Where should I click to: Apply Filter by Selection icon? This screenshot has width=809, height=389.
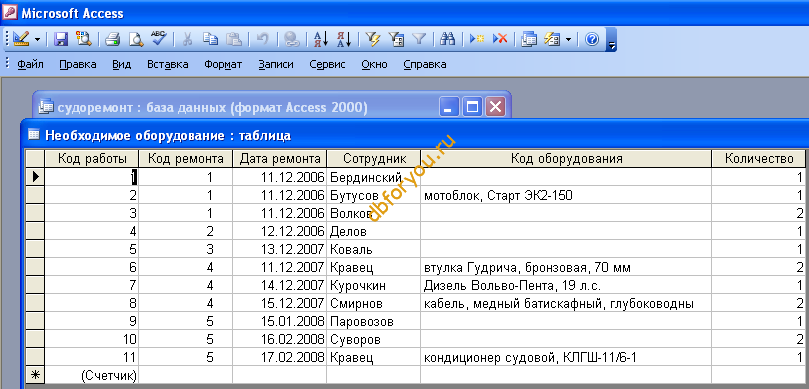pyautogui.click(x=373, y=39)
